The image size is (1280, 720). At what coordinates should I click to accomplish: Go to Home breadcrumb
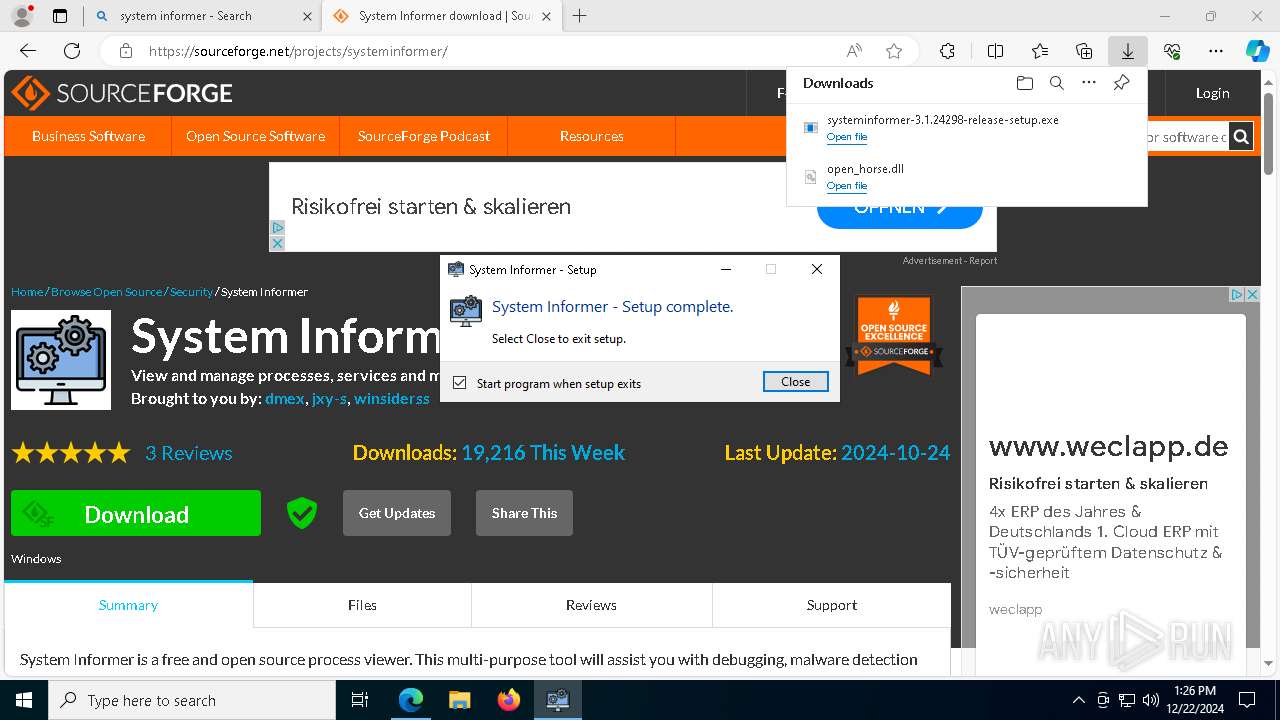coord(27,292)
